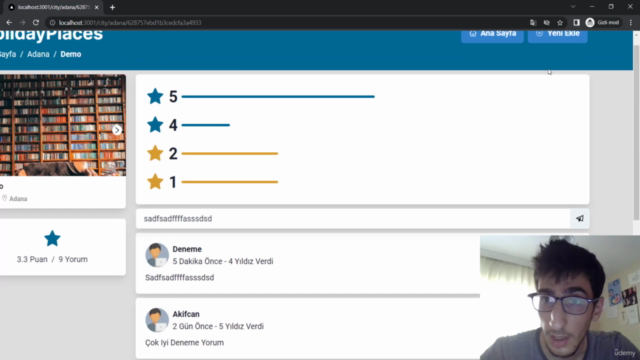Navigate to Adana breadcrumb link
Image resolution: width=640 pixels, height=360 pixels.
point(38,54)
